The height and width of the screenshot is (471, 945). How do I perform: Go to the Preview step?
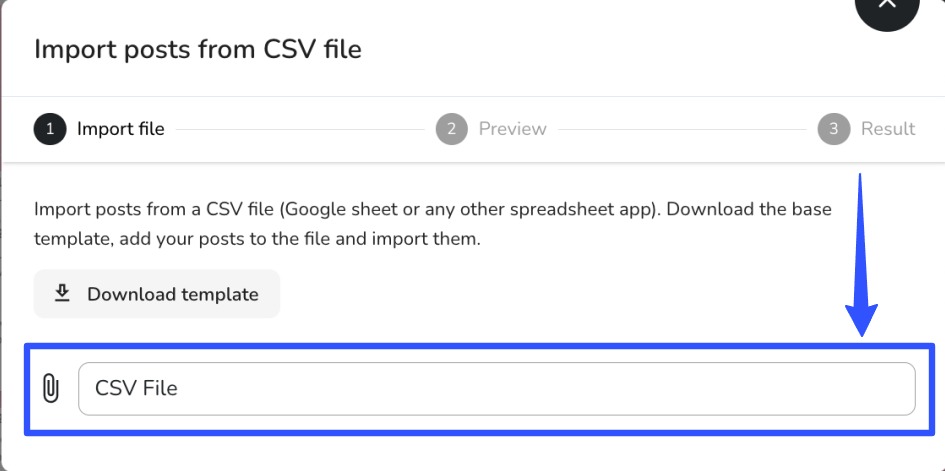pos(512,129)
